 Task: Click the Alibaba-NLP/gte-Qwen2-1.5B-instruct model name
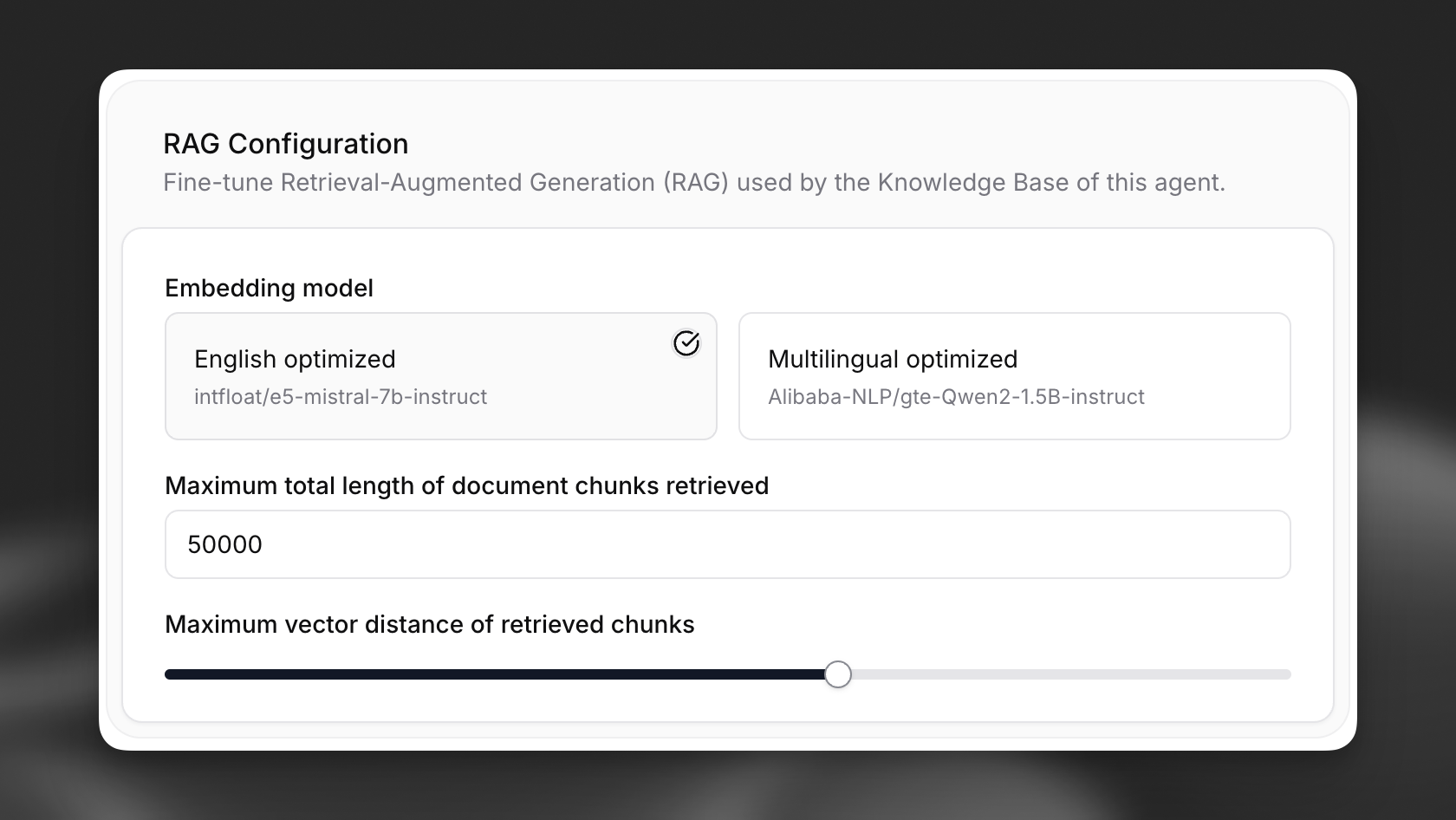tap(956, 396)
